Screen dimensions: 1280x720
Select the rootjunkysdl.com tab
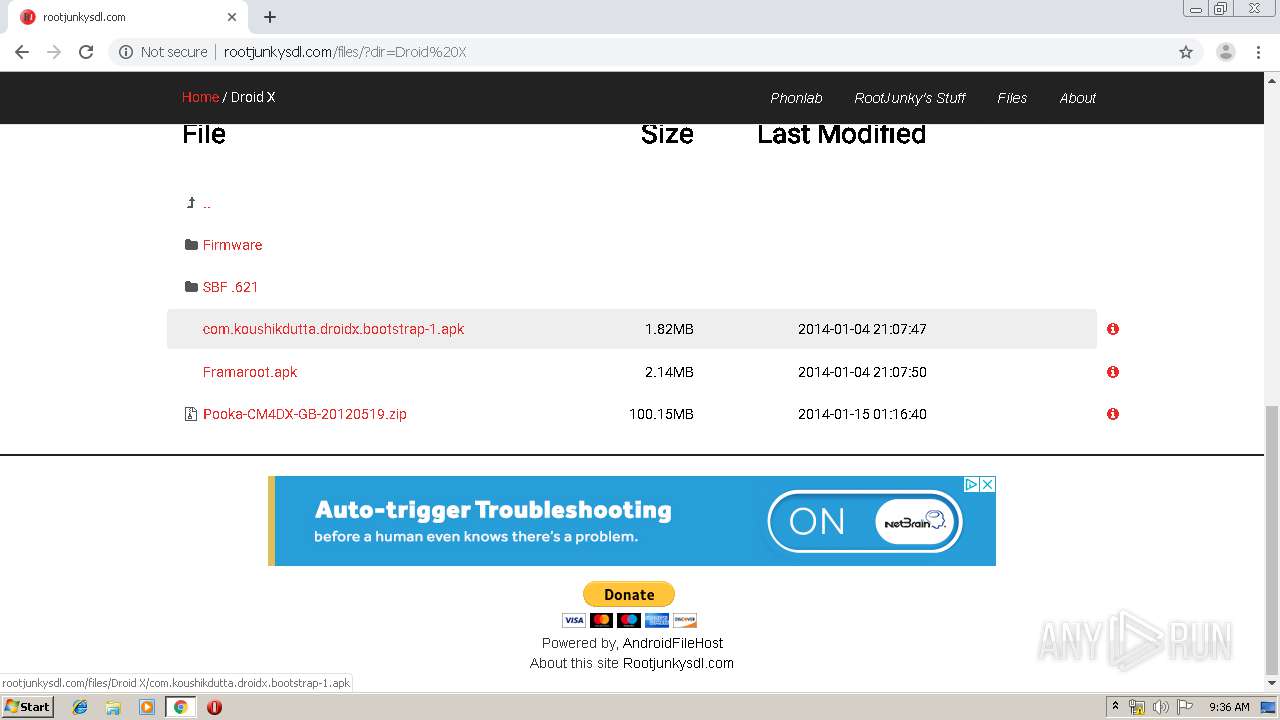coord(130,17)
